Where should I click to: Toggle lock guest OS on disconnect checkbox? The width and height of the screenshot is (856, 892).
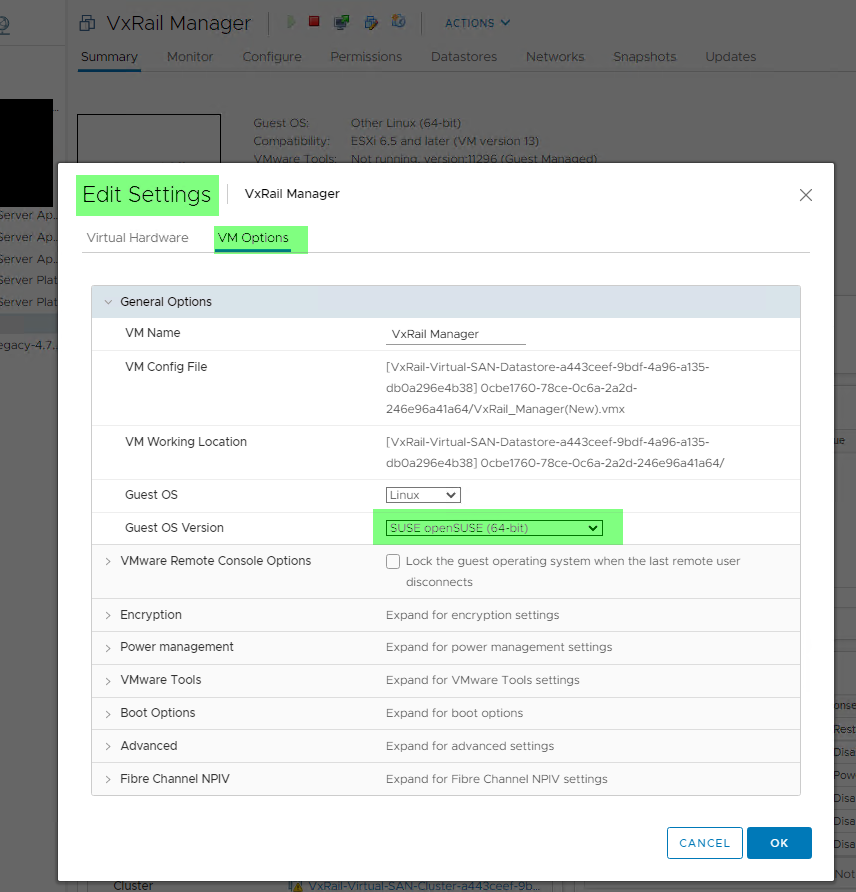(x=393, y=561)
